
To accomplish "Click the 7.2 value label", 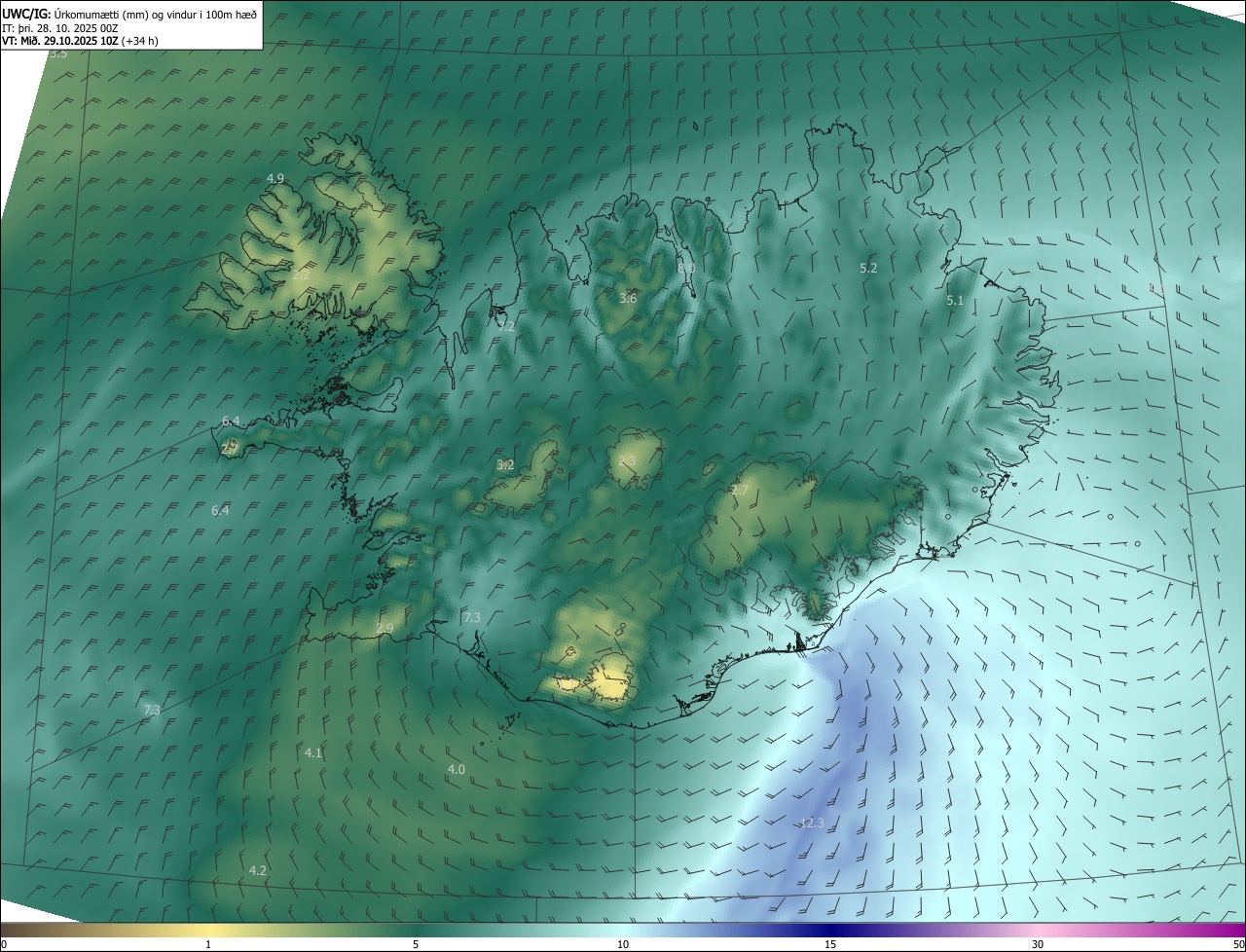I will point(506,326).
